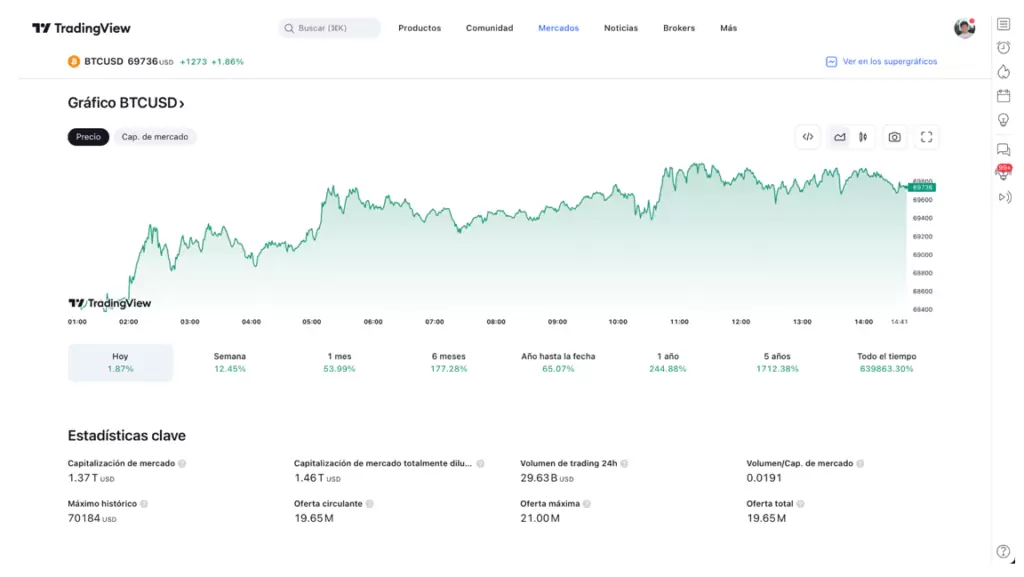Open the alerts clock icon
1024x577 pixels.
click(1004, 48)
